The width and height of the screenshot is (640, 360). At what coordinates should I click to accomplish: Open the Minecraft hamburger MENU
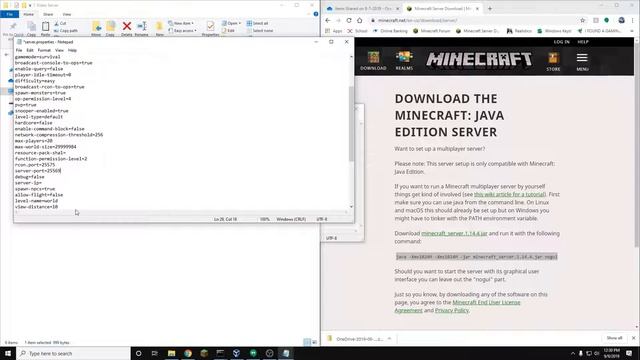point(582,62)
